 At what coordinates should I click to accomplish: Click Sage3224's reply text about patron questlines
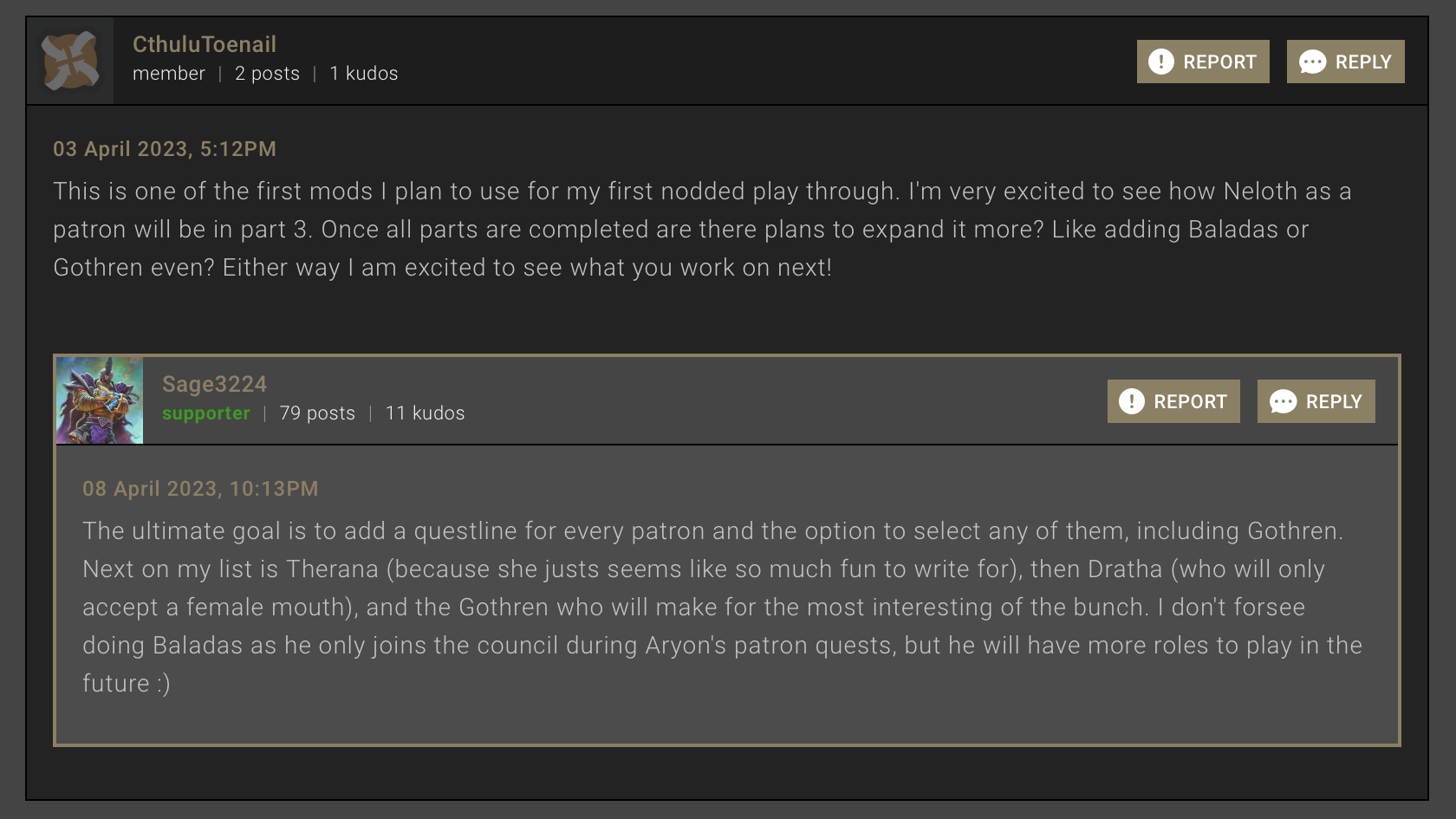pos(721,607)
